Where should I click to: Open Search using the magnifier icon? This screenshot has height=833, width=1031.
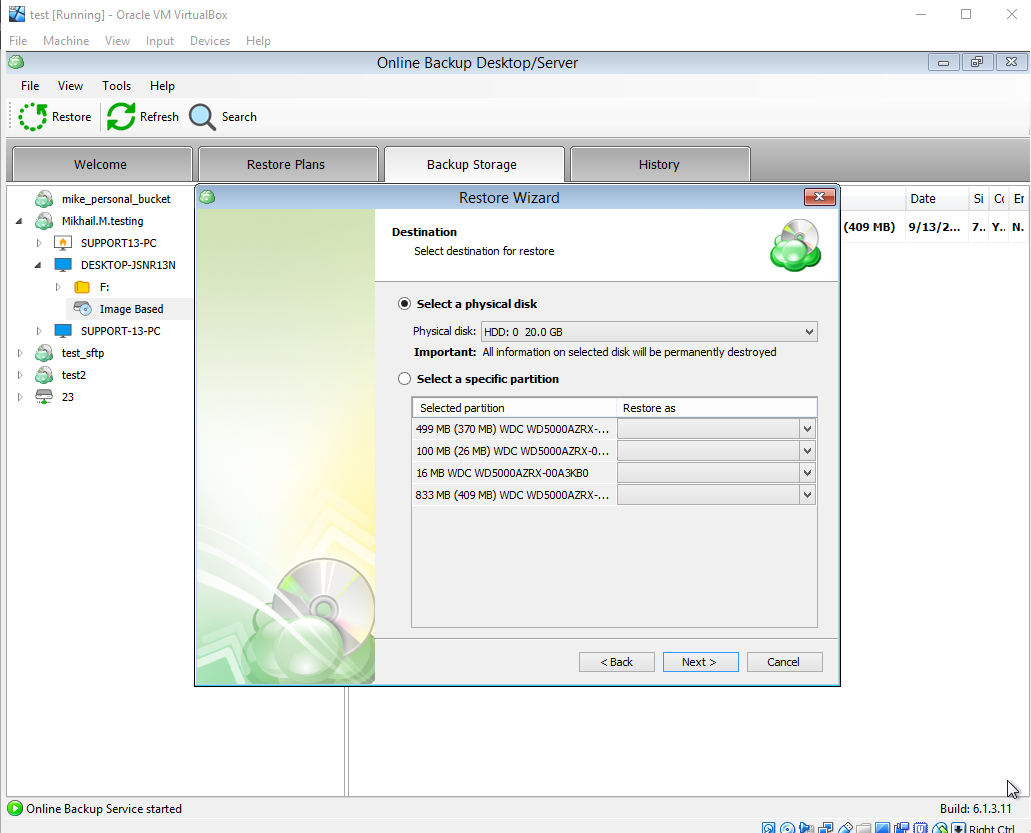click(202, 117)
